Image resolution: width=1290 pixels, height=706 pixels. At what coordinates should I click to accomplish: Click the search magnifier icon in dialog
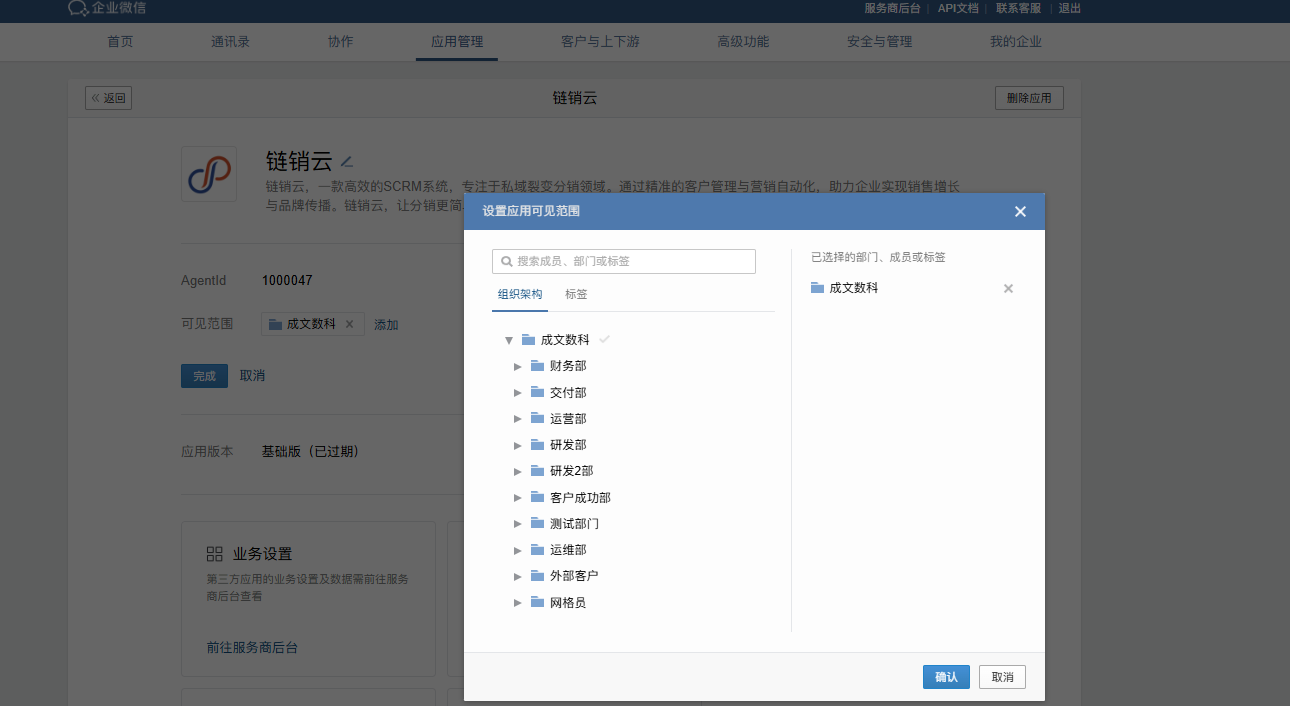click(506, 261)
